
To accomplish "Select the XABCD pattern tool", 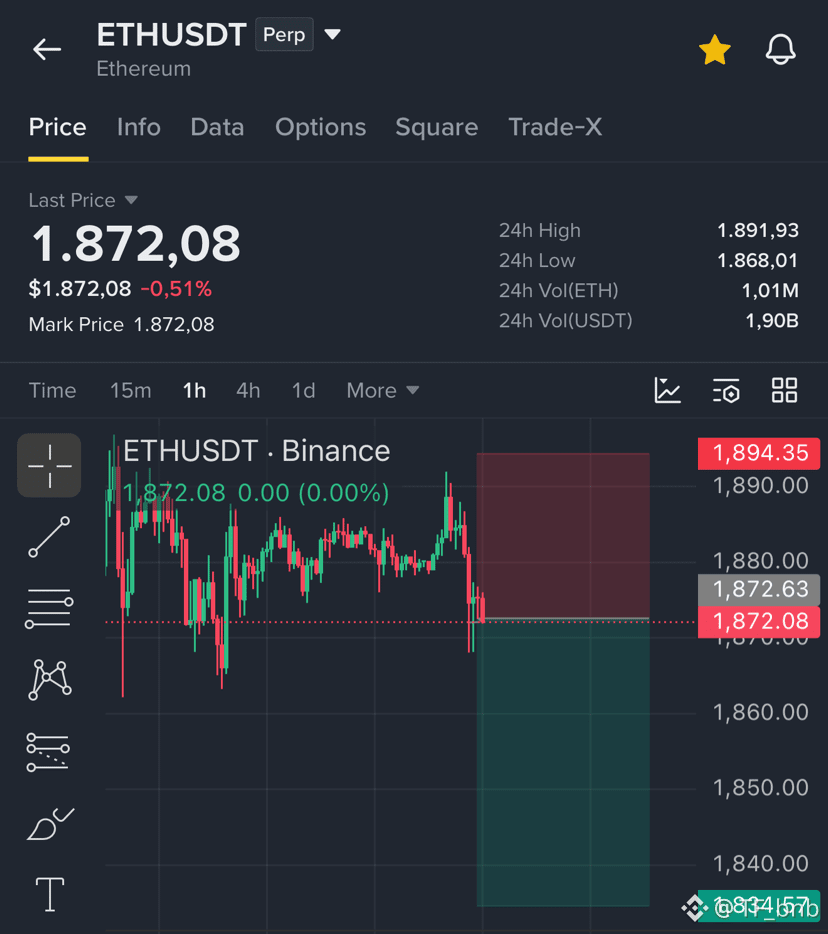I will coord(49,680).
